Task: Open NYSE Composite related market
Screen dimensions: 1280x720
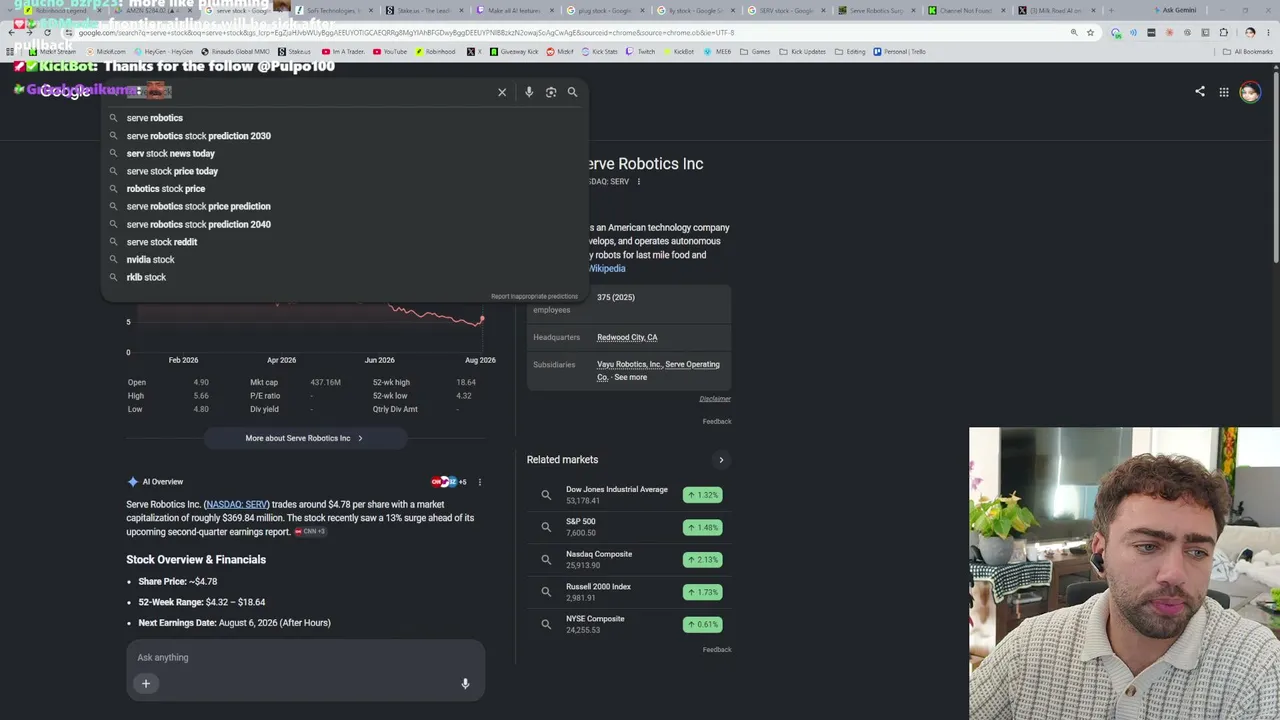Action: (x=629, y=624)
